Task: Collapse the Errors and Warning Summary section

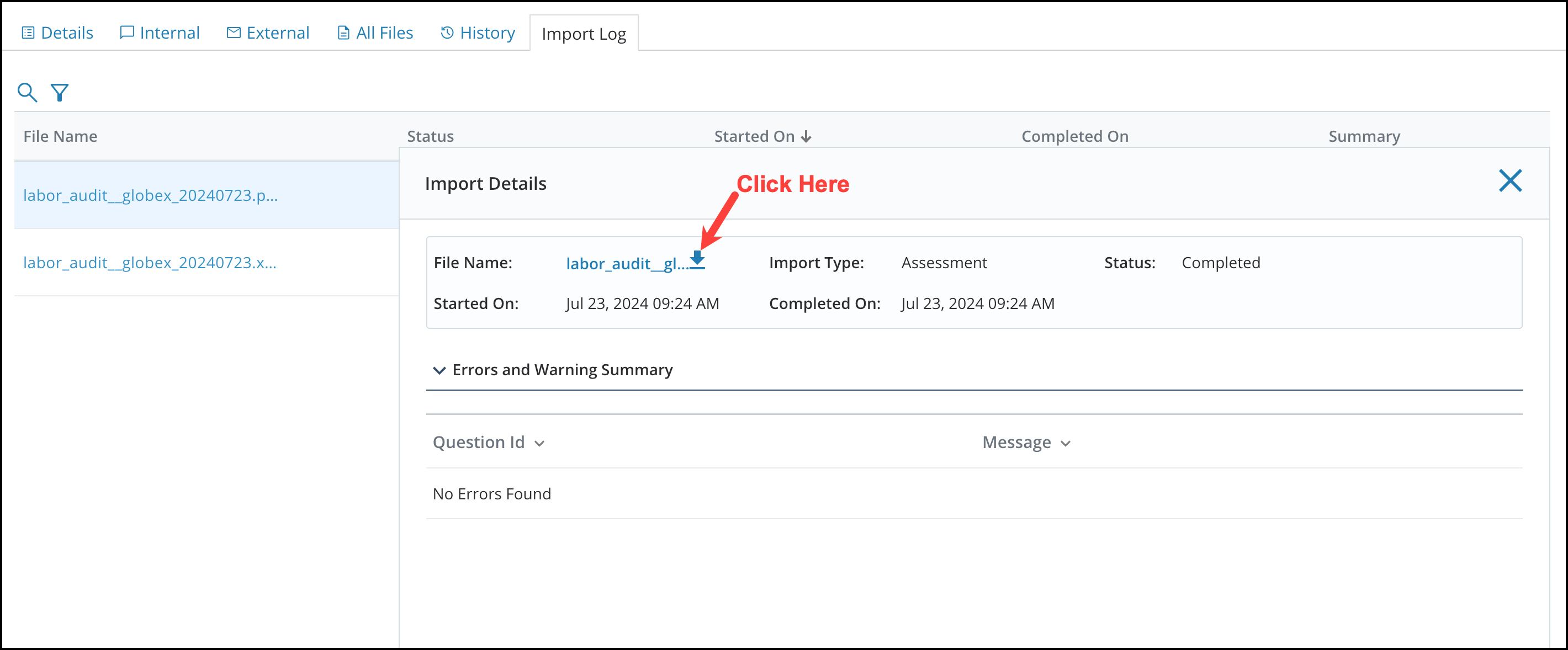Action: [439, 370]
